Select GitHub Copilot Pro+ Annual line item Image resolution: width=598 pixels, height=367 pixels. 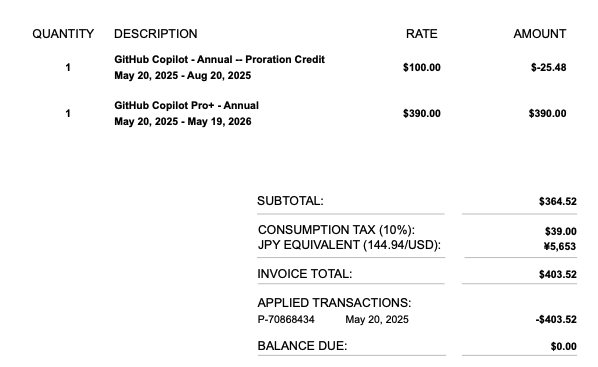click(186, 106)
